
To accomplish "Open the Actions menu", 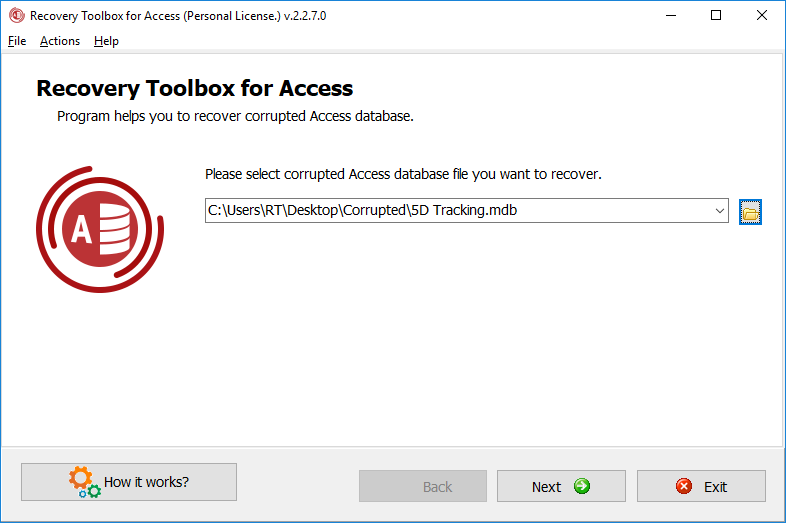I will (60, 41).
